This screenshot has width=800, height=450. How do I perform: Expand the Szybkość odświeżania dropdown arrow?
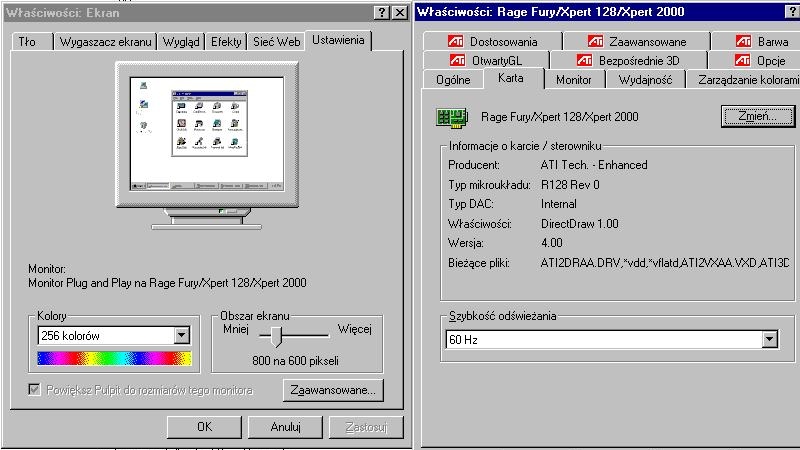pyautogui.click(x=770, y=339)
